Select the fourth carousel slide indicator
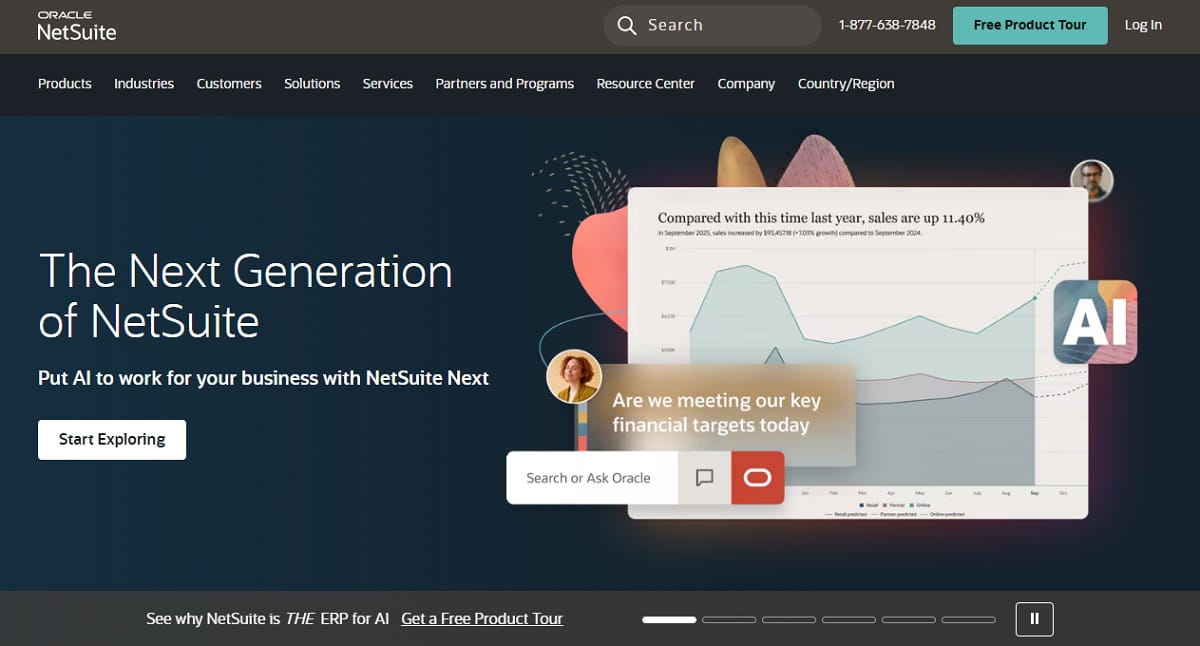Image resolution: width=1200 pixels, height=646 pixels. pyautogui.click(x=849, y=620)
